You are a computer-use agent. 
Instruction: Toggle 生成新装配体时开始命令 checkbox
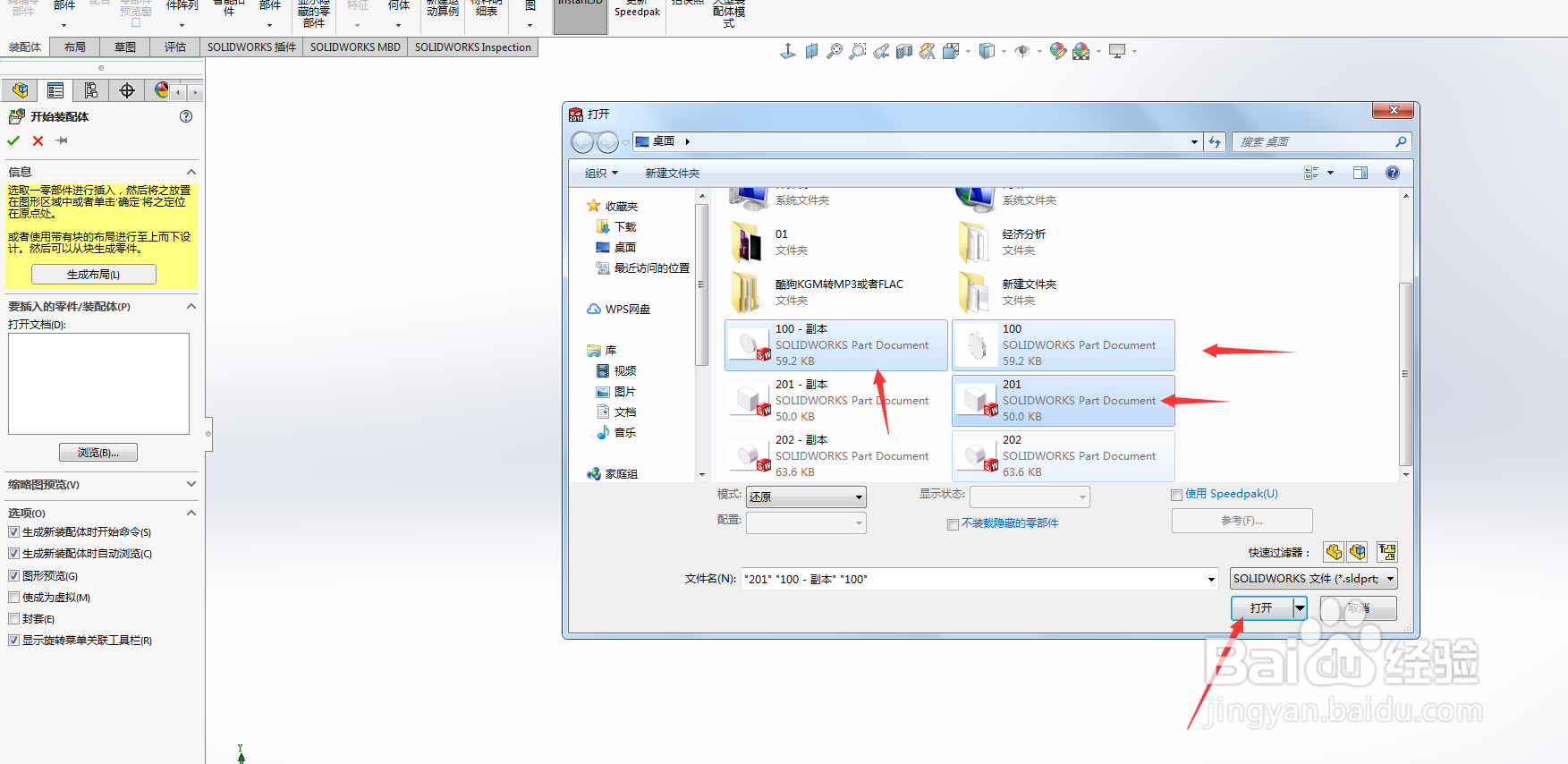pos(13,532)
